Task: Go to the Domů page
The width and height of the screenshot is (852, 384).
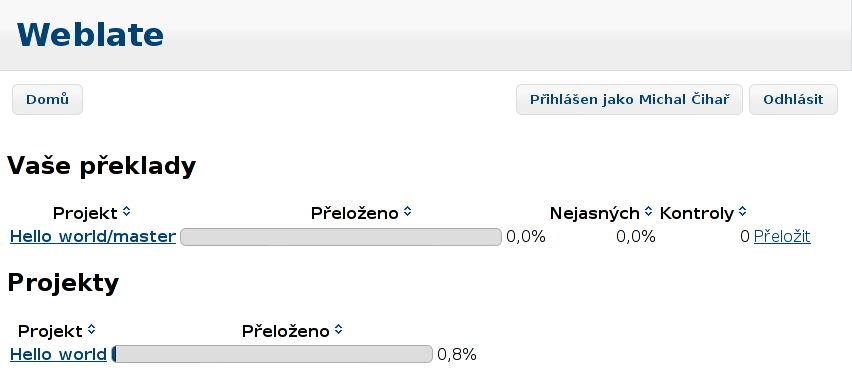Action: (47, 99)
